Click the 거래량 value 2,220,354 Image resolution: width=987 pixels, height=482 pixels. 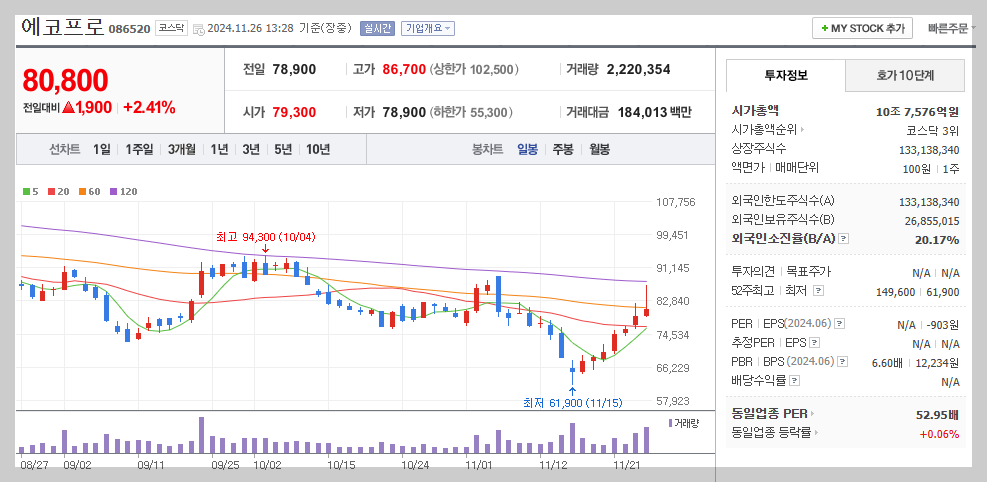tap(638, 69)
